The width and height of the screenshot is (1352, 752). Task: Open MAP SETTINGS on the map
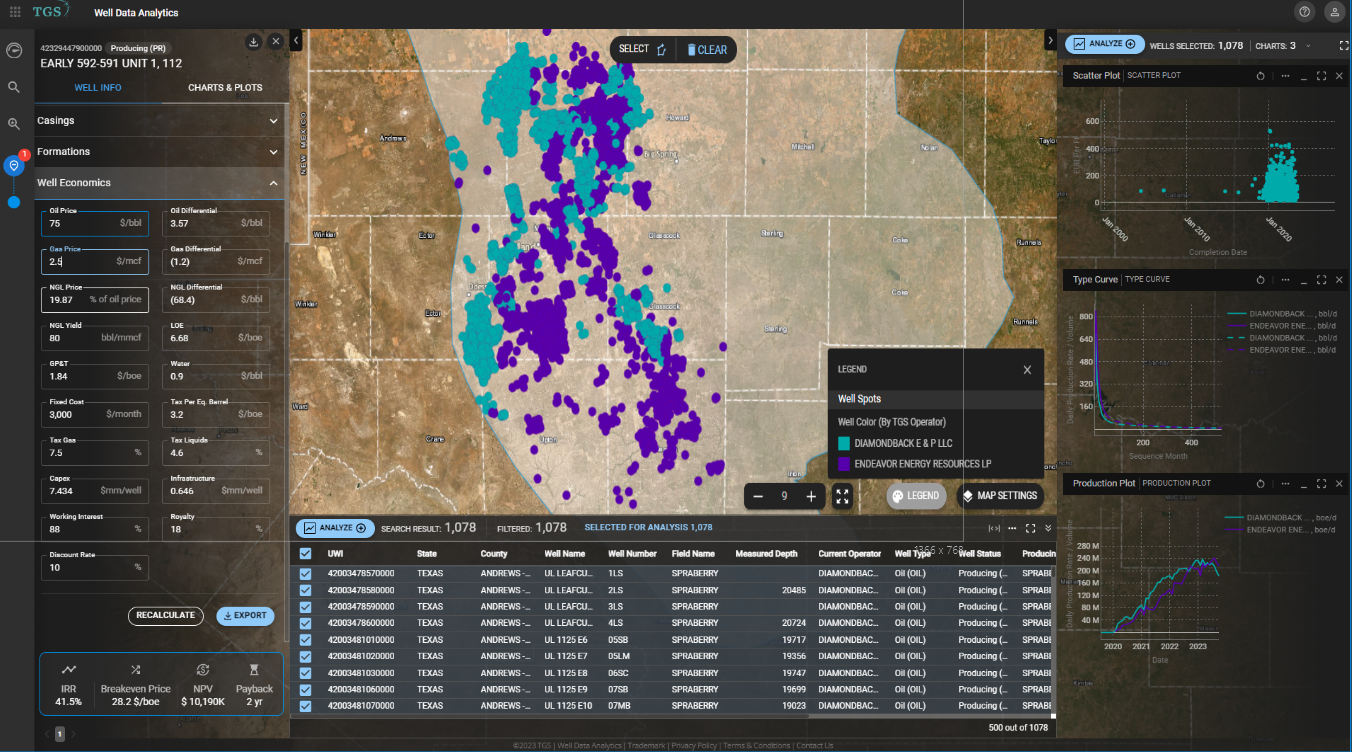pos(999,495)
